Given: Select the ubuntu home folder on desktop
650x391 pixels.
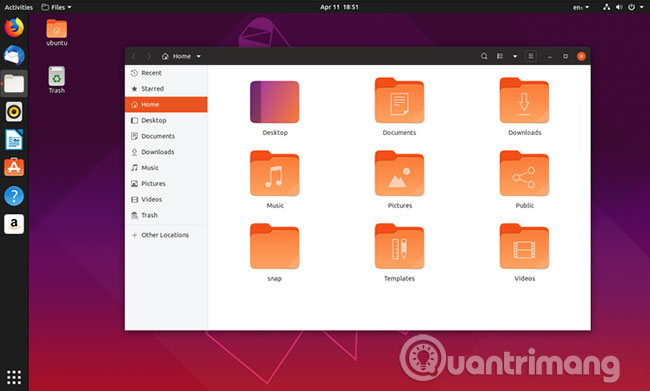Looking at the screenshot, I should (57, 32).
